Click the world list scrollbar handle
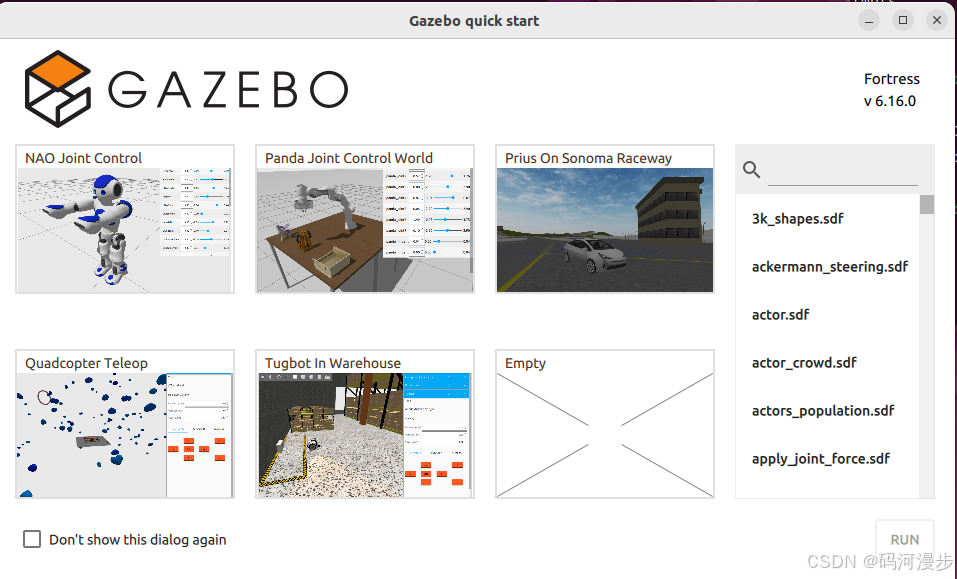This screenshot has height=579, width=957. click(926, 204)
